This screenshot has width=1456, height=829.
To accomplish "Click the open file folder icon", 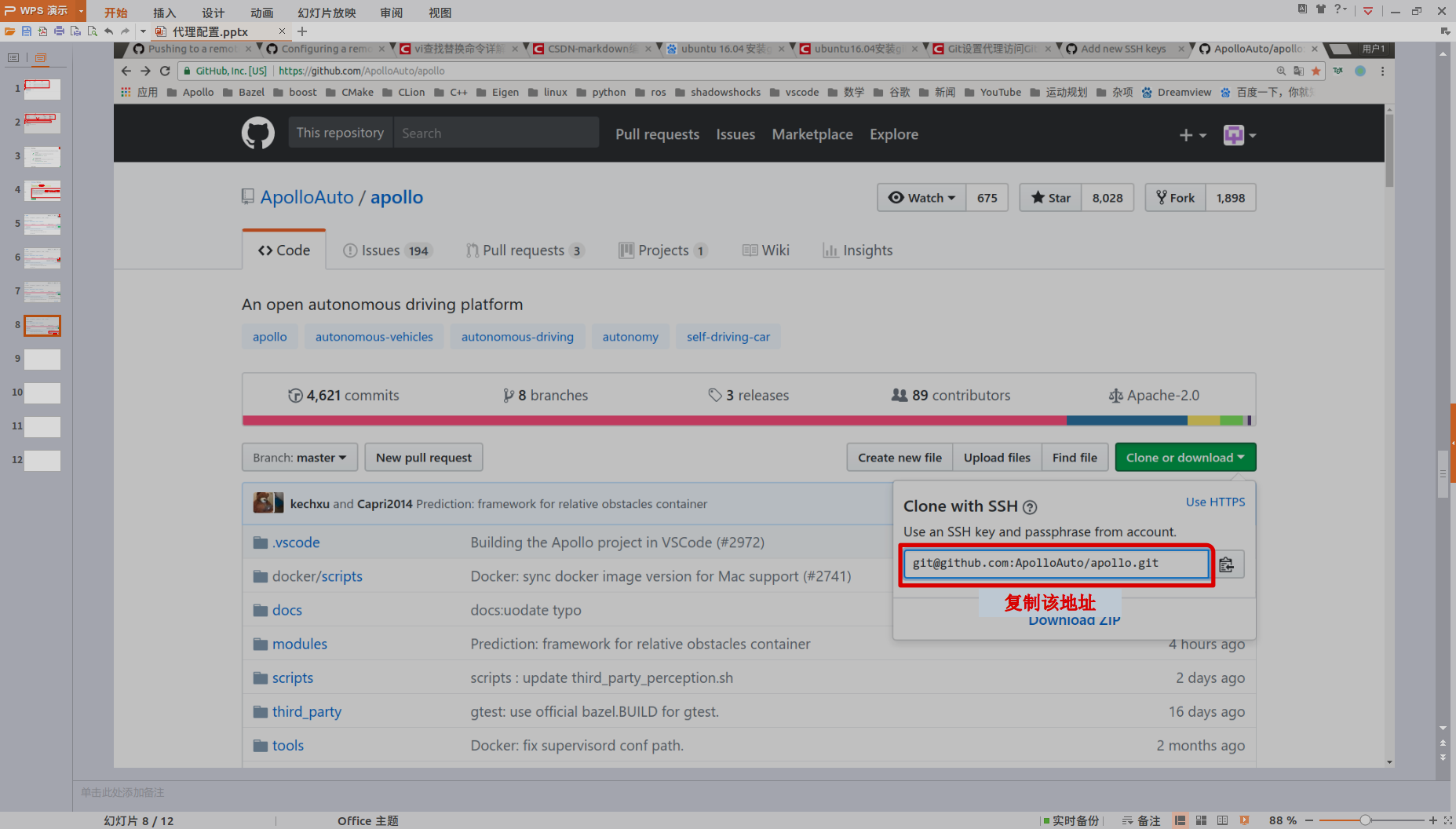I will point(9,31).
